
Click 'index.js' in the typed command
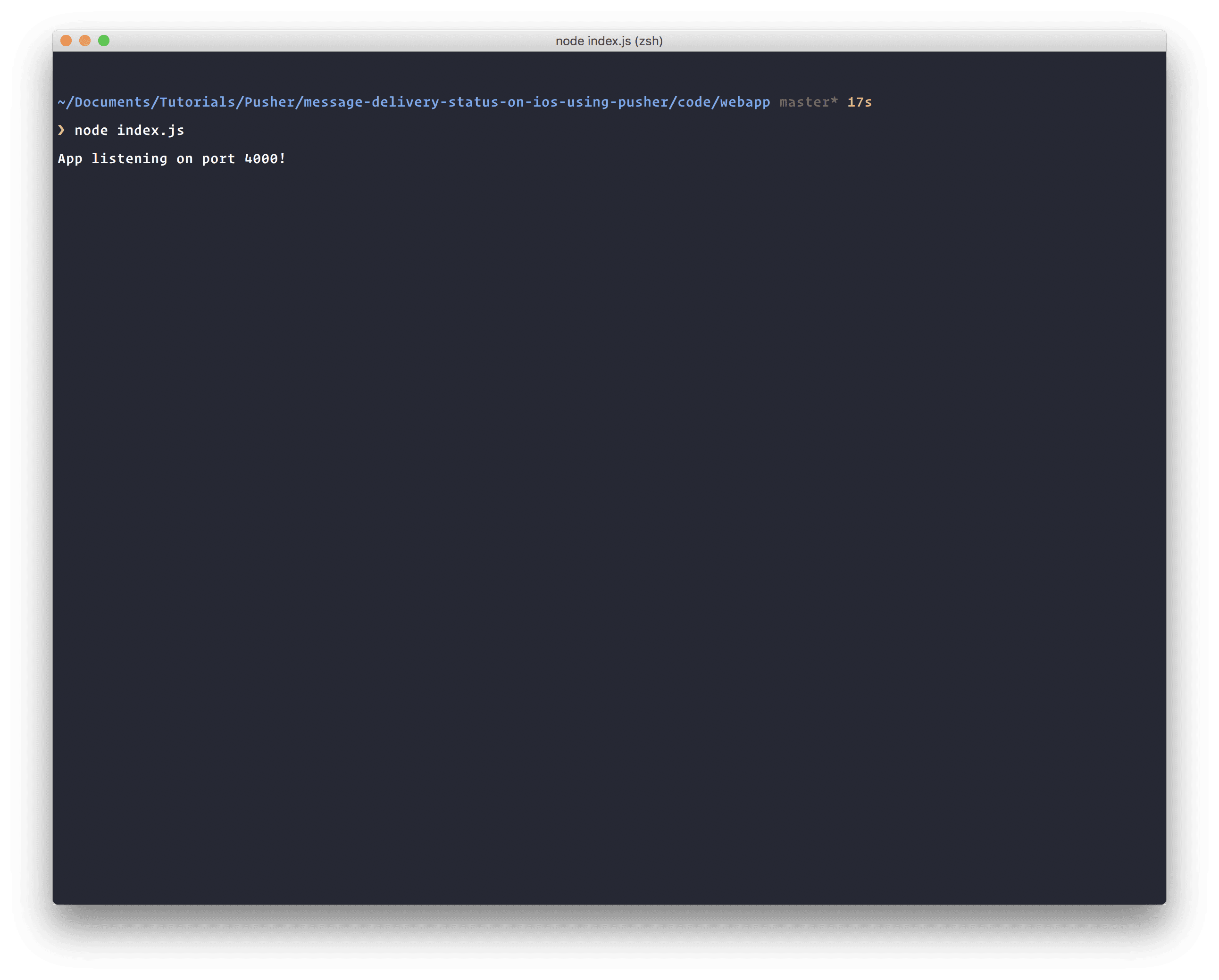click(150, 131)
